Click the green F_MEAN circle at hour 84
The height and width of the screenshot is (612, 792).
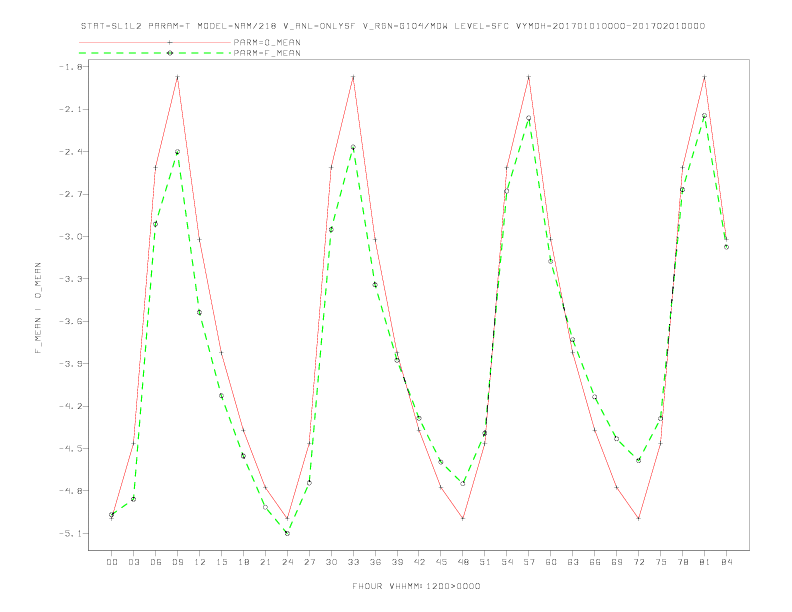click(x=726, y=247)
